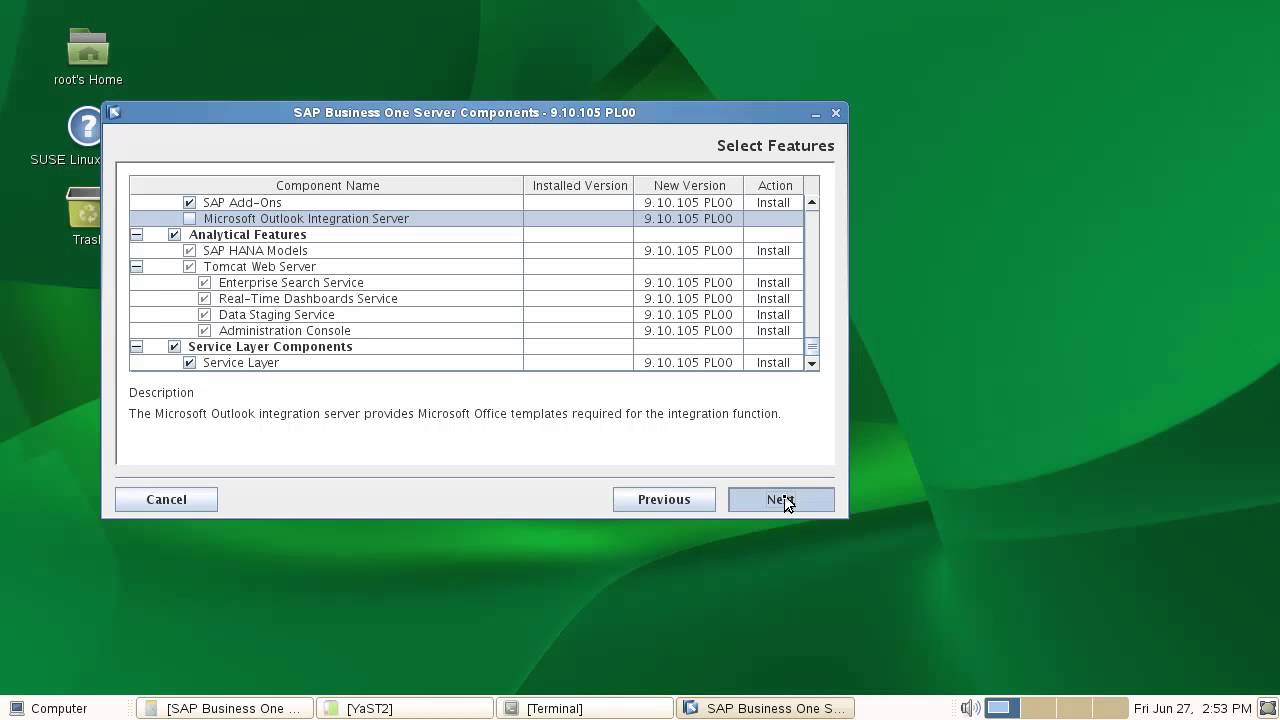Toggle the Administration Console checkbox
This screenshot has height=720, width=1280.
pyautogui.click(x=204, y=331)
